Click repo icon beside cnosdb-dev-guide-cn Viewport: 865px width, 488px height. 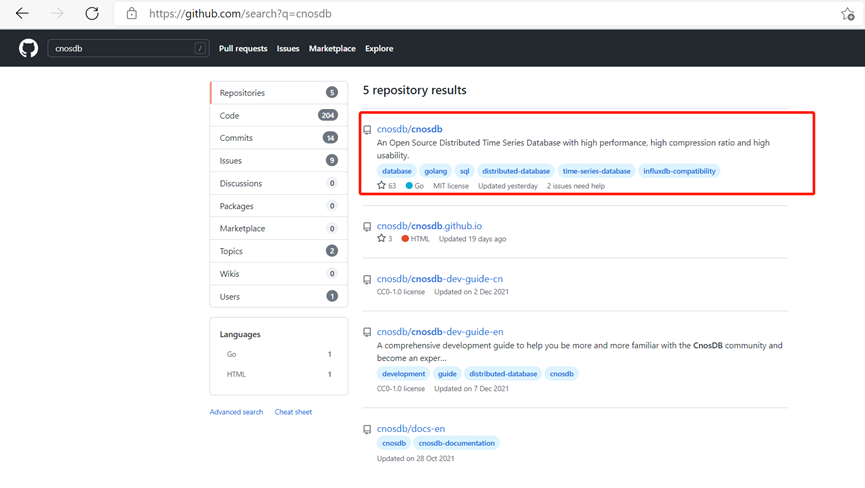click(367, 280)
